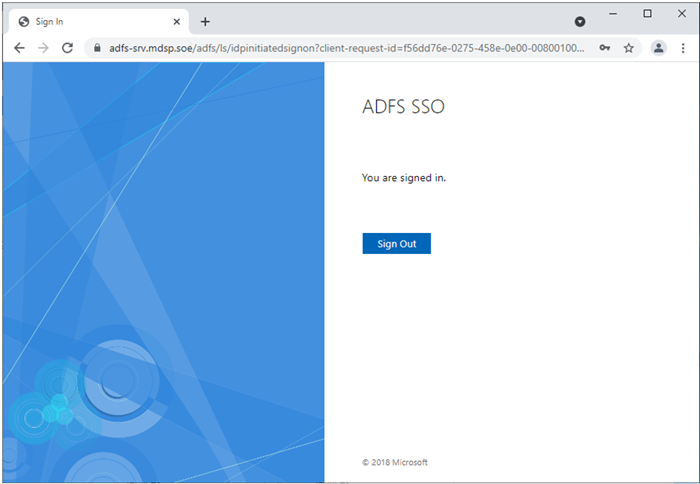Minimize the Chrome window
This screenshot has height=484, width=700.
[x=613, y=14]
